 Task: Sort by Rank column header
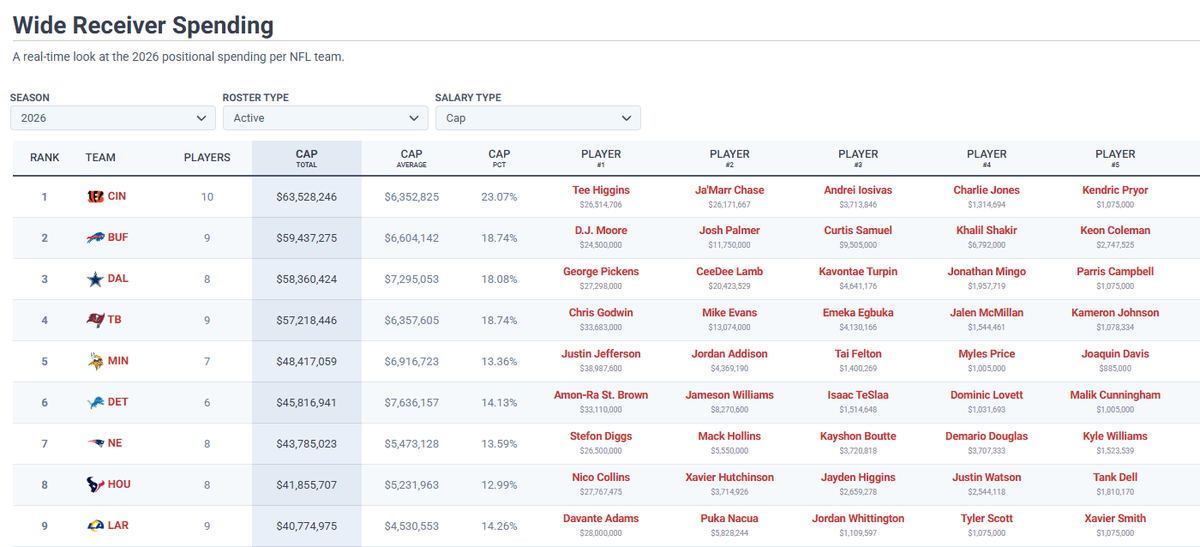pyautogui.click(x=45, y=157)
